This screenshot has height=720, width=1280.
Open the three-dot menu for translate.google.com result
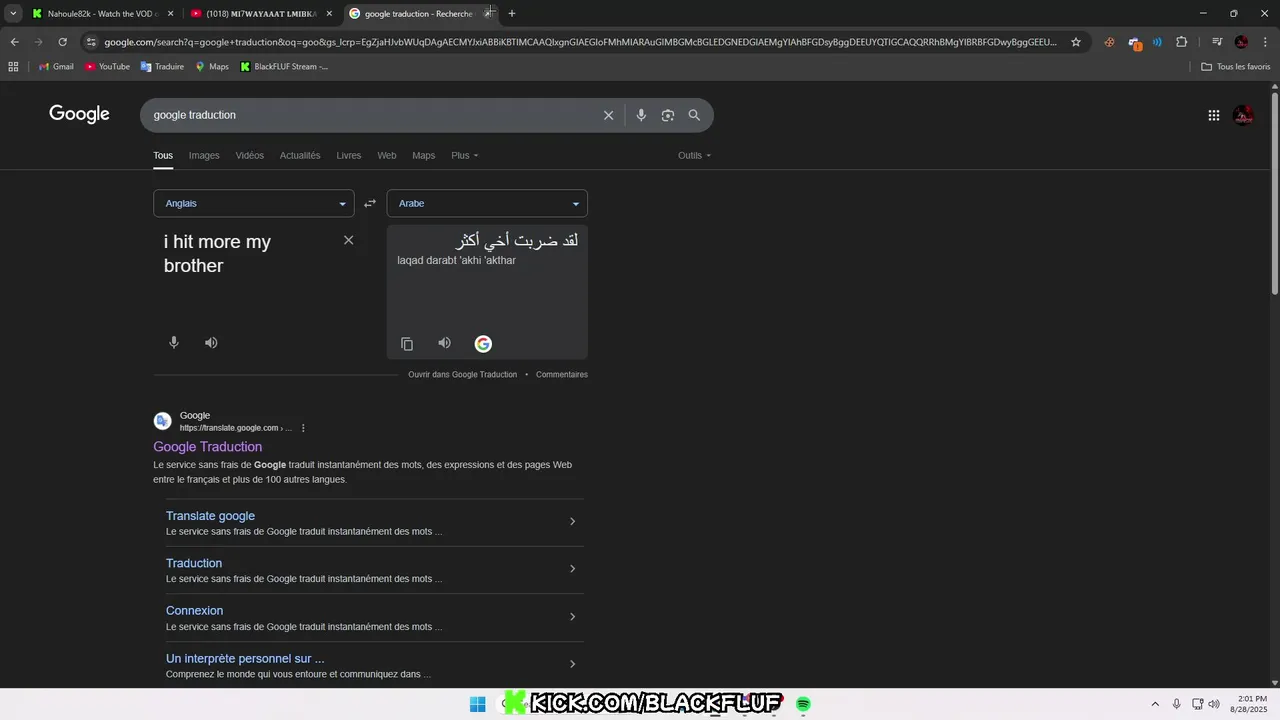click(303, 428)
